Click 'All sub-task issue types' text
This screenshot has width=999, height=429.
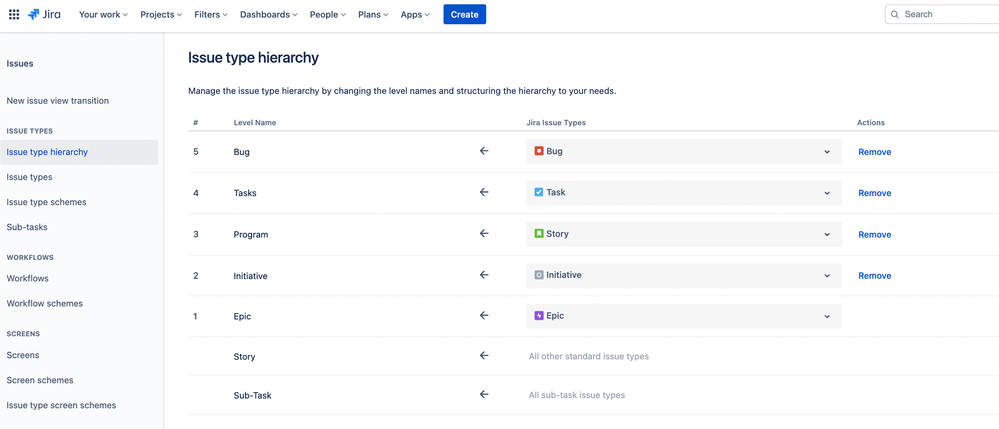577,395
